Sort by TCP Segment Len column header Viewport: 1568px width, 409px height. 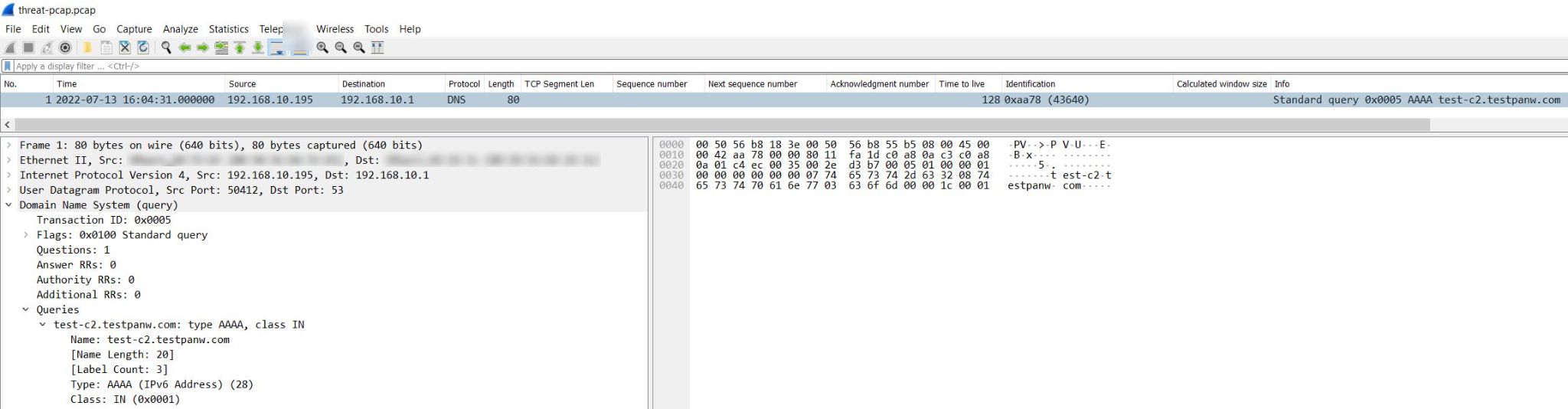(x=567, y=84)
